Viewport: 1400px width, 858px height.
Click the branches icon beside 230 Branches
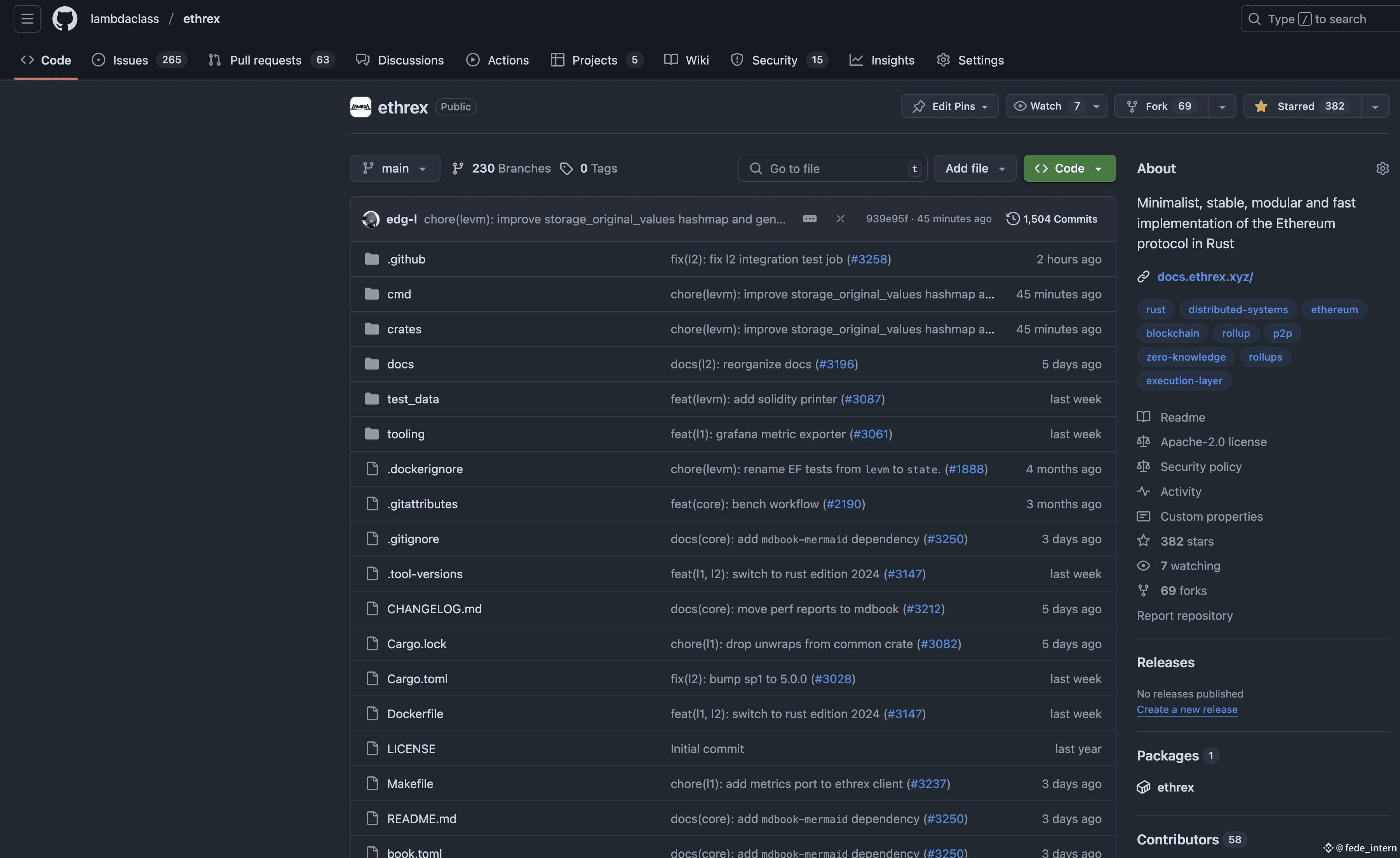click(x=457, y=169)
